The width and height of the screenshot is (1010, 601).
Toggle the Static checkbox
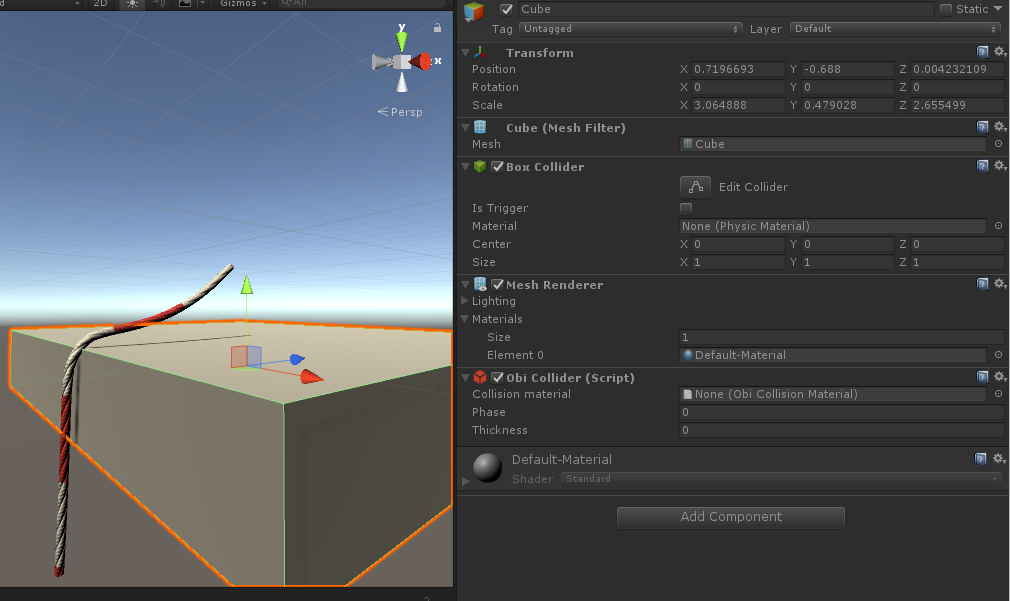(x=946, y=9)
